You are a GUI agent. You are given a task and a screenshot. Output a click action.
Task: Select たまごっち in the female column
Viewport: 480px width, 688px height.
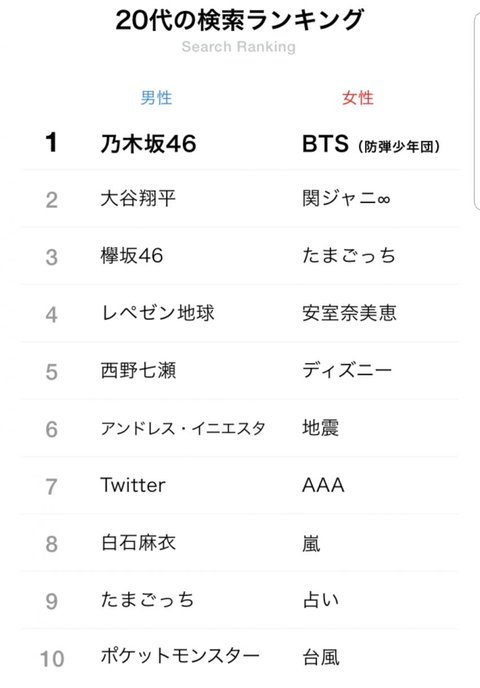click(349, 256)
